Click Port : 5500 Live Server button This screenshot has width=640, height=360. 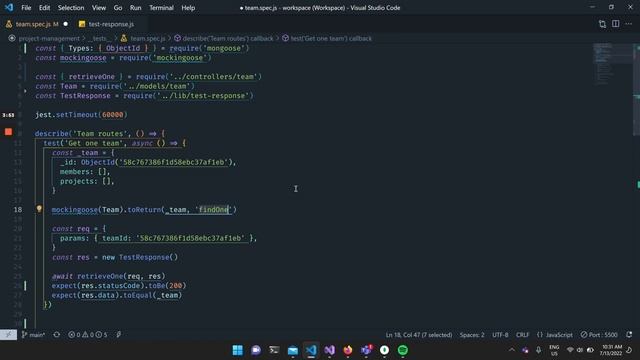point(599,335)
